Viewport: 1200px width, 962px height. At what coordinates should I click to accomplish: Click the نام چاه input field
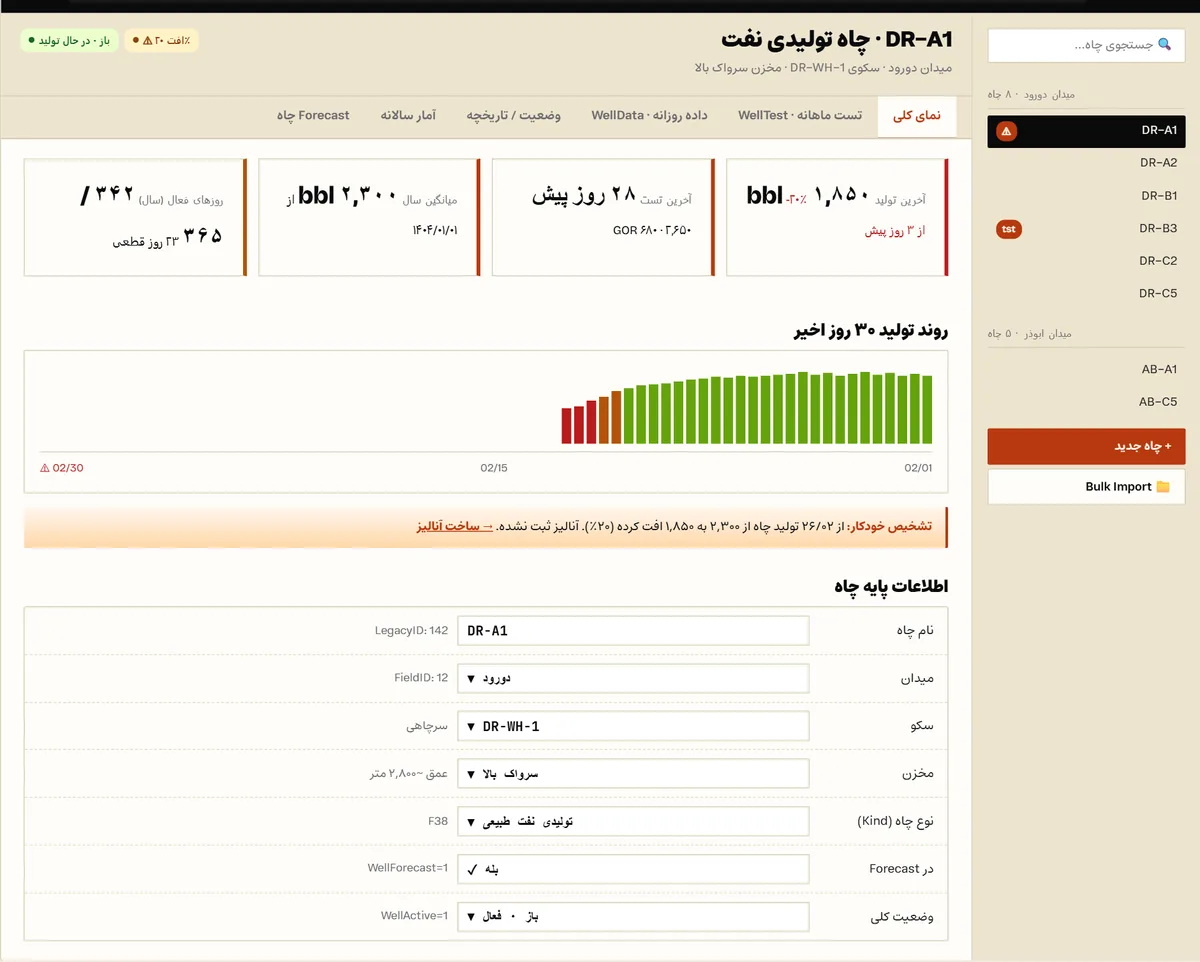[633, 631]
